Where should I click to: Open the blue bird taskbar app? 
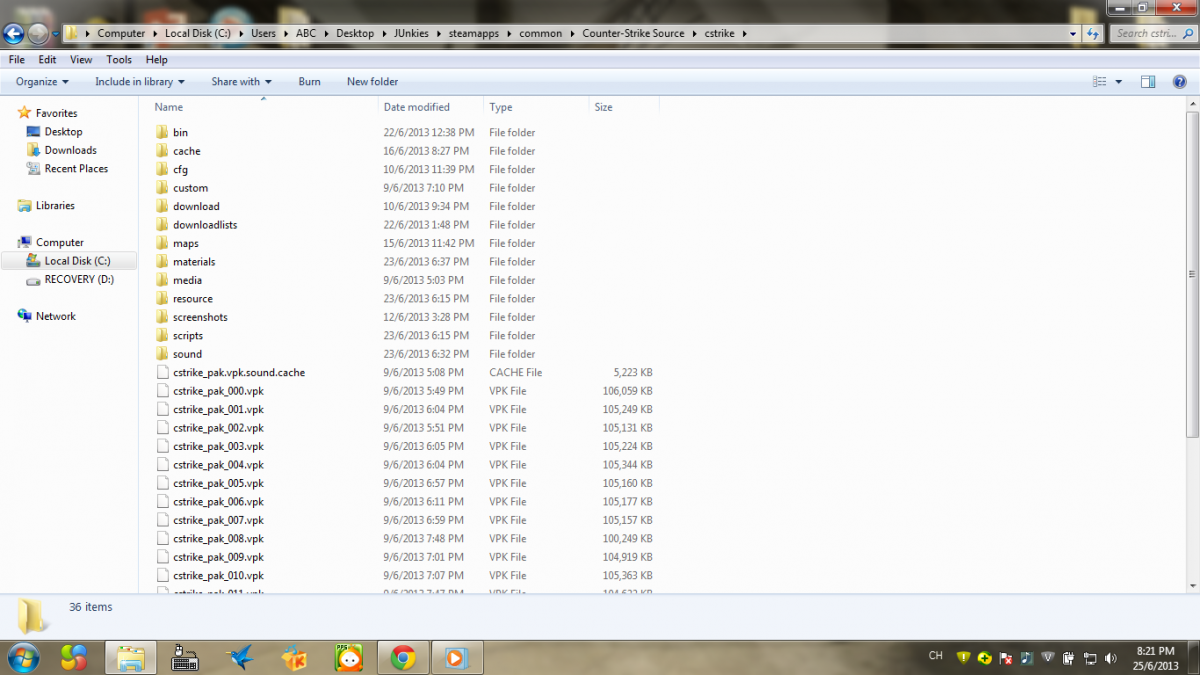pos(241,657)
